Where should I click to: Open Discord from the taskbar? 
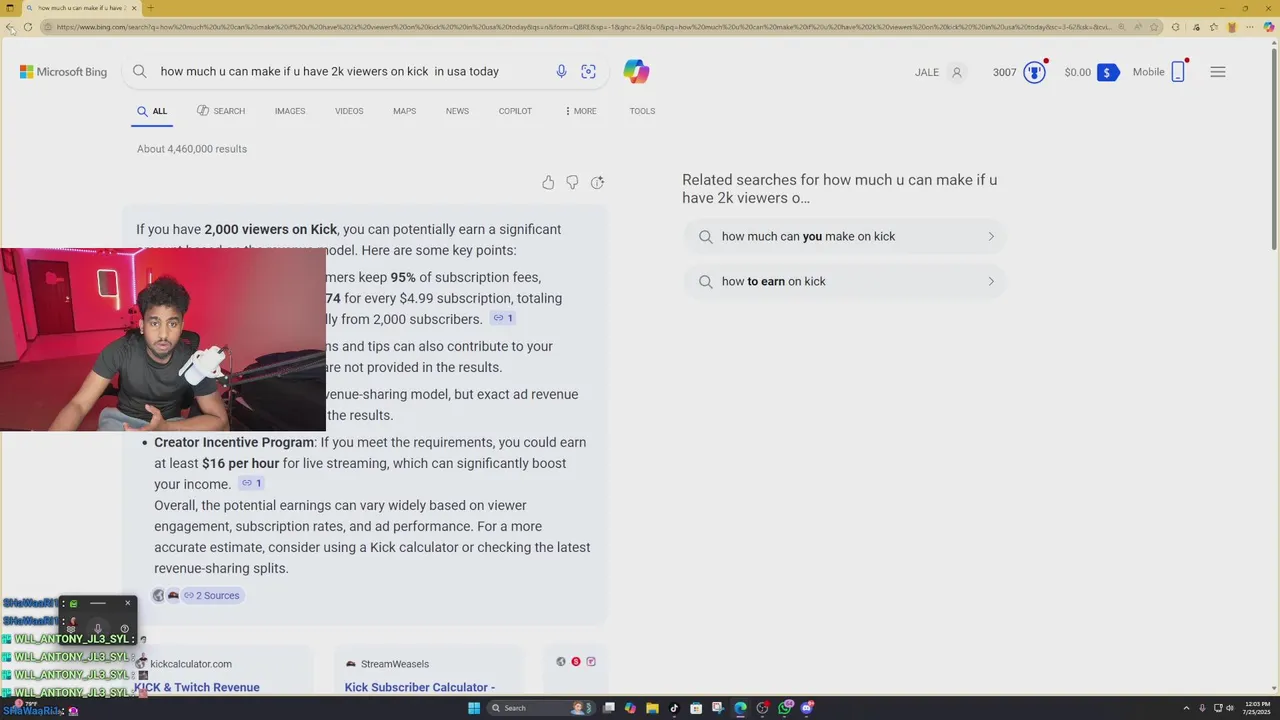[807, 708]
